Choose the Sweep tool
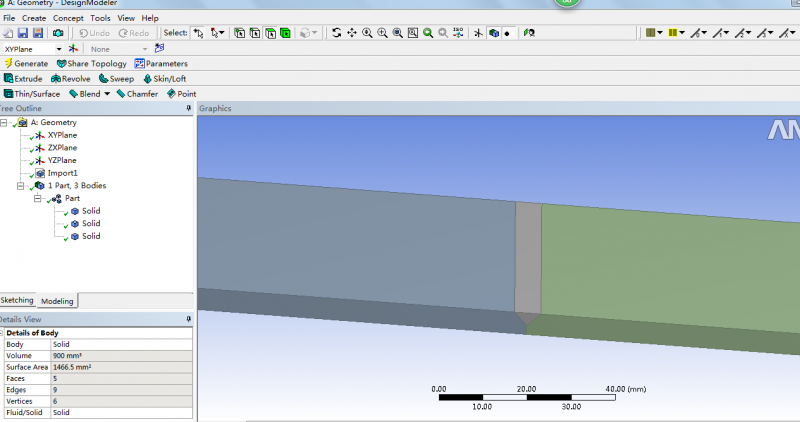800x422 pixels. [115, 78]
